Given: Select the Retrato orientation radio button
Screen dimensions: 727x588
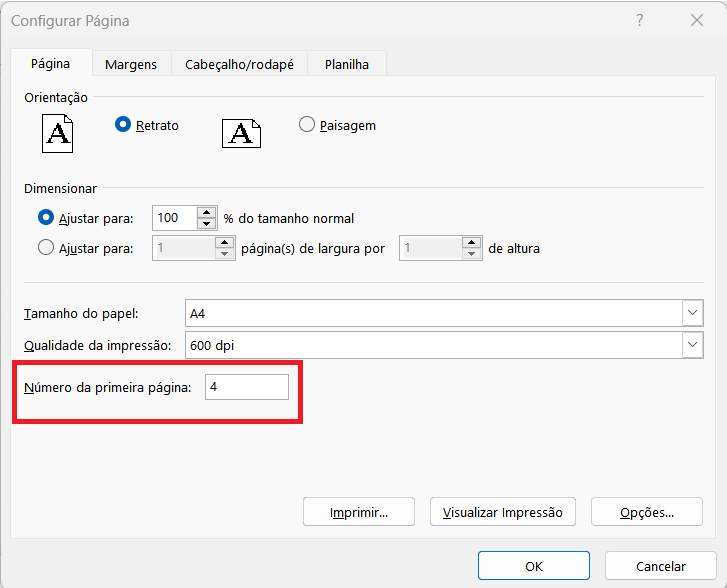Looking at the screenshot, I should pos(124,125).
